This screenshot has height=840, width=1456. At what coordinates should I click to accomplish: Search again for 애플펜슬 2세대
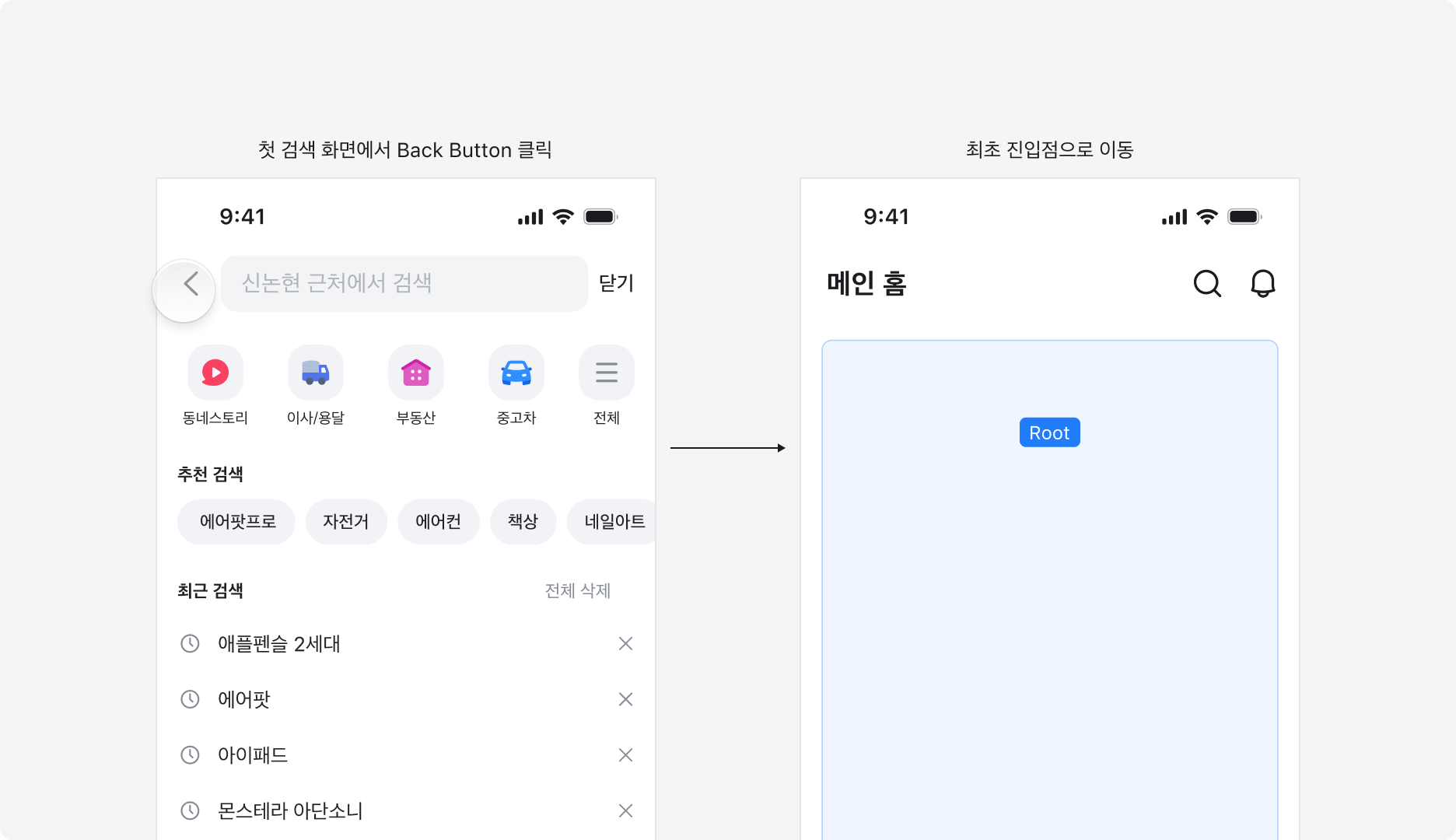click(278, 643)
